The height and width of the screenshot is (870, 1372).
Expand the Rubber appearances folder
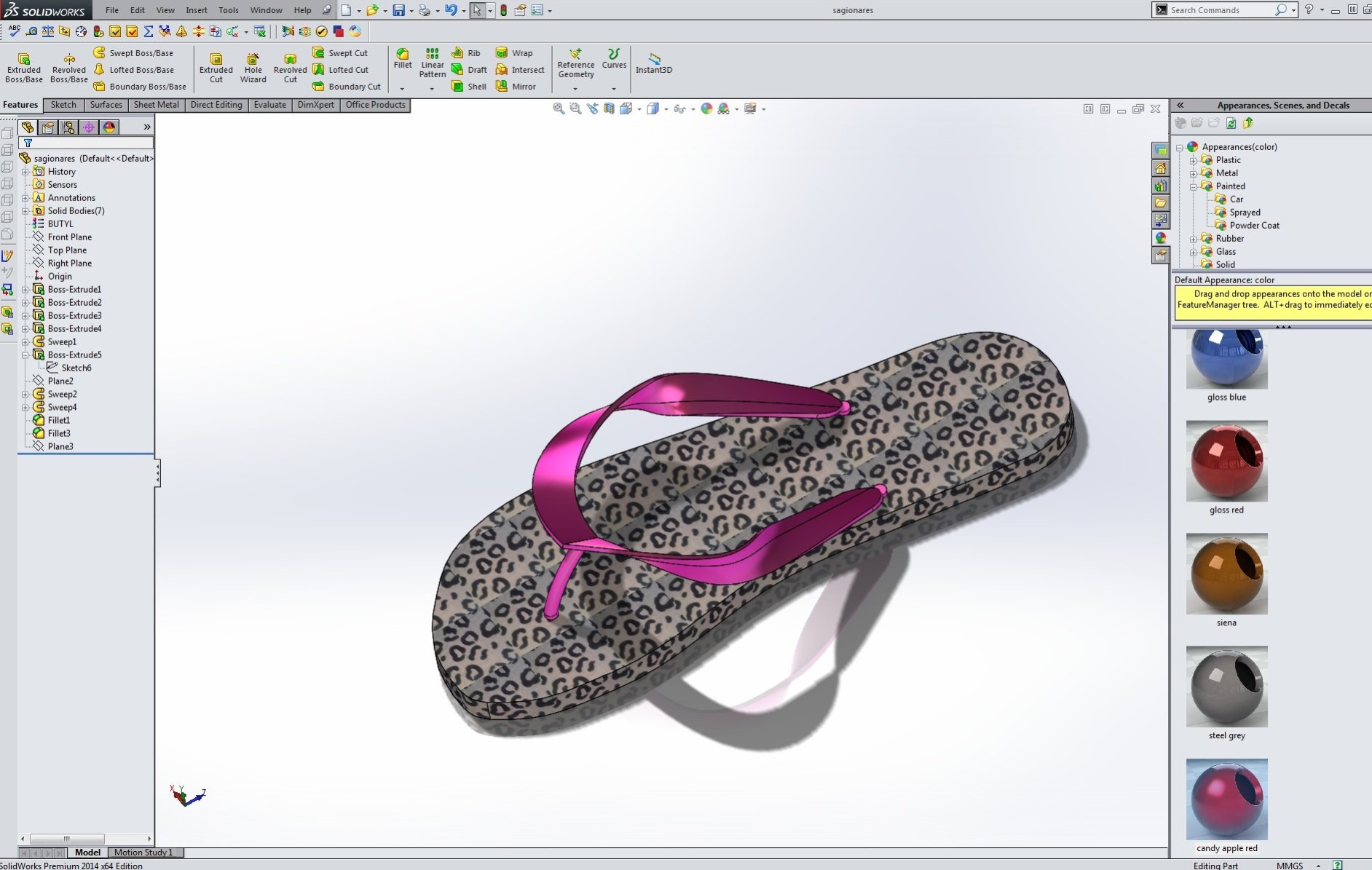pyautogui.click(x=1193, y=239)
